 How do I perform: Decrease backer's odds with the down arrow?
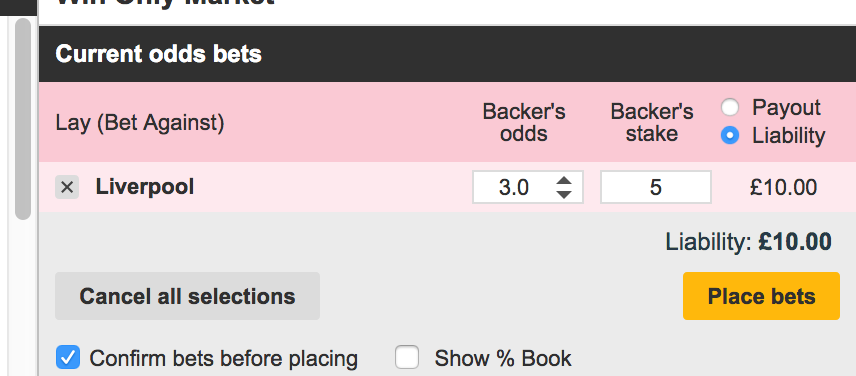564,194
